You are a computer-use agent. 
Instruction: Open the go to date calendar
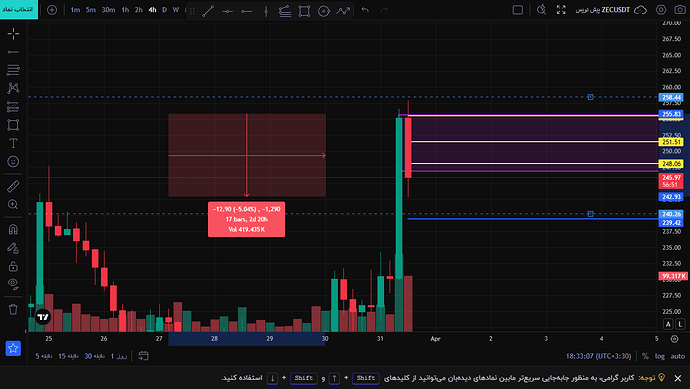point(143,356)
